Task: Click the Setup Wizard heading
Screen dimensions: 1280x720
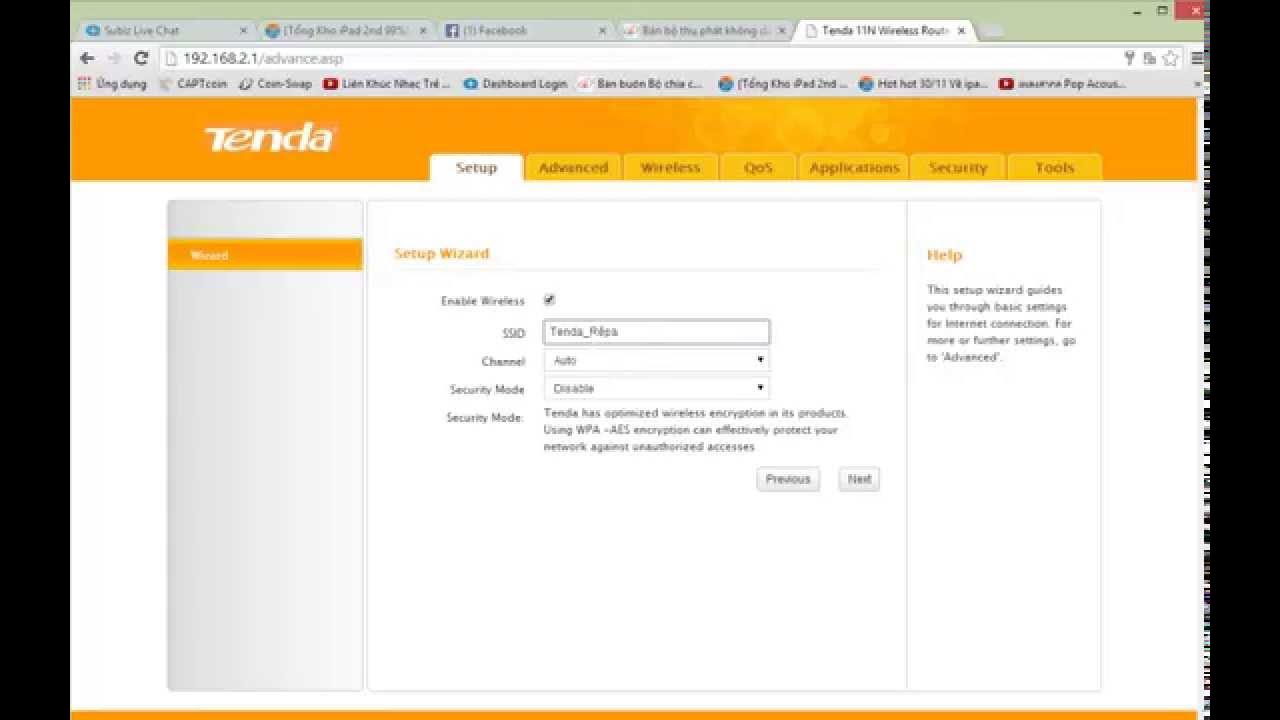Action: (x=442, y=254)
